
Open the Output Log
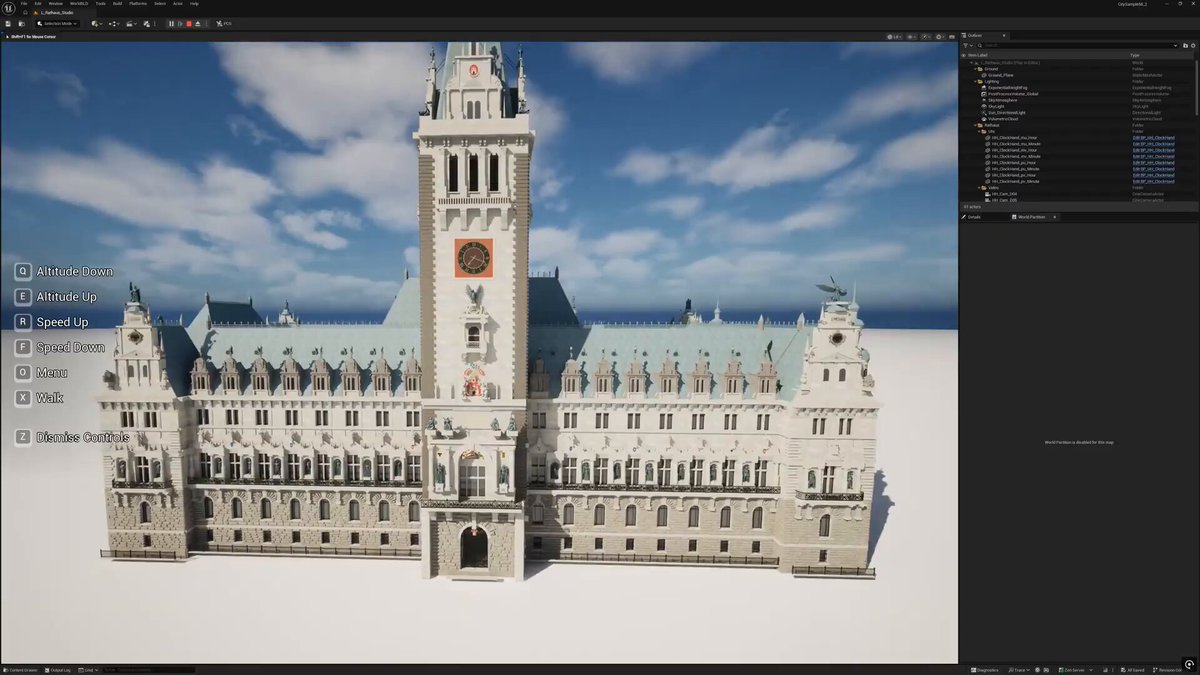click(60, 669)
